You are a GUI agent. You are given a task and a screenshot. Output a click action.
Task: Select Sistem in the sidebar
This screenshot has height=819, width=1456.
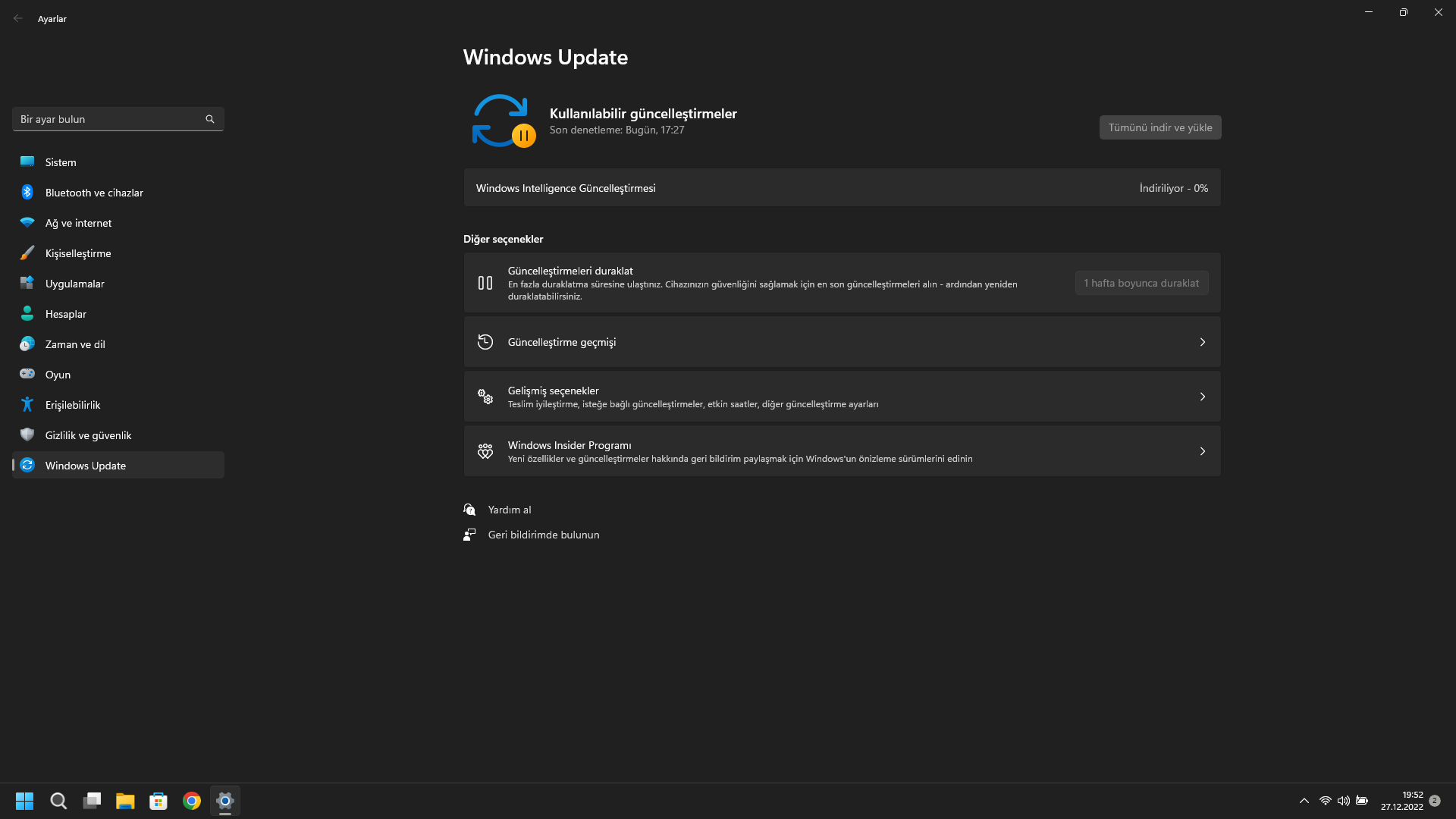click(61, 162)
